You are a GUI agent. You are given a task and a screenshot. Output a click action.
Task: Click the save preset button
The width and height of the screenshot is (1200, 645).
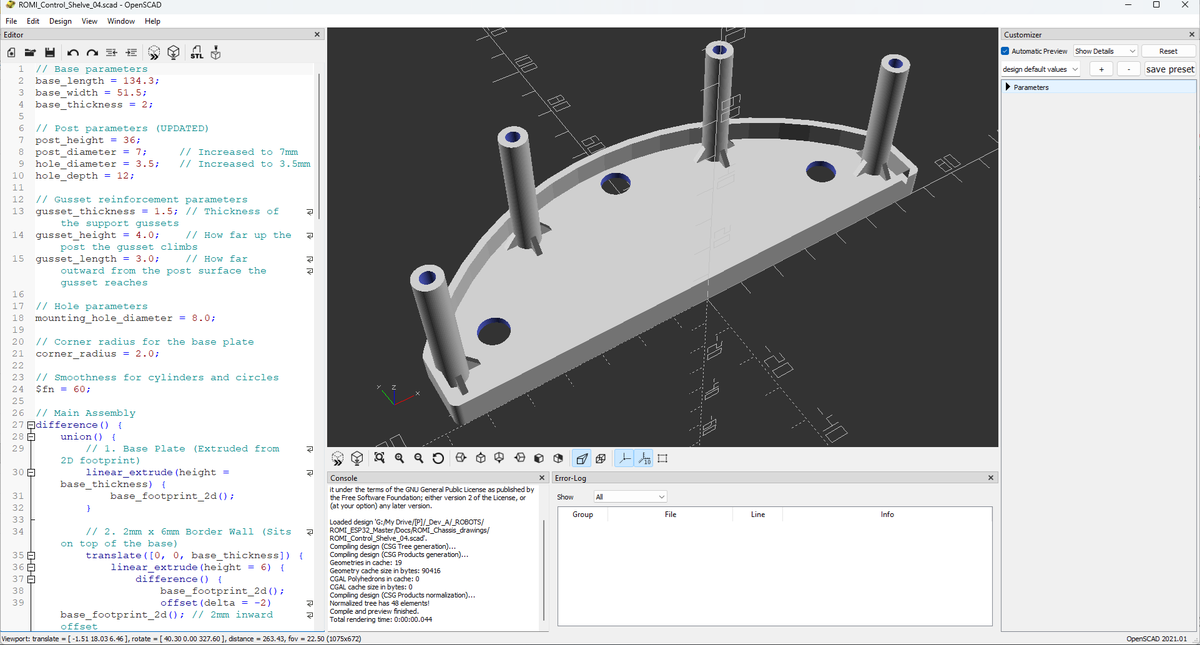click(1169, 69)
